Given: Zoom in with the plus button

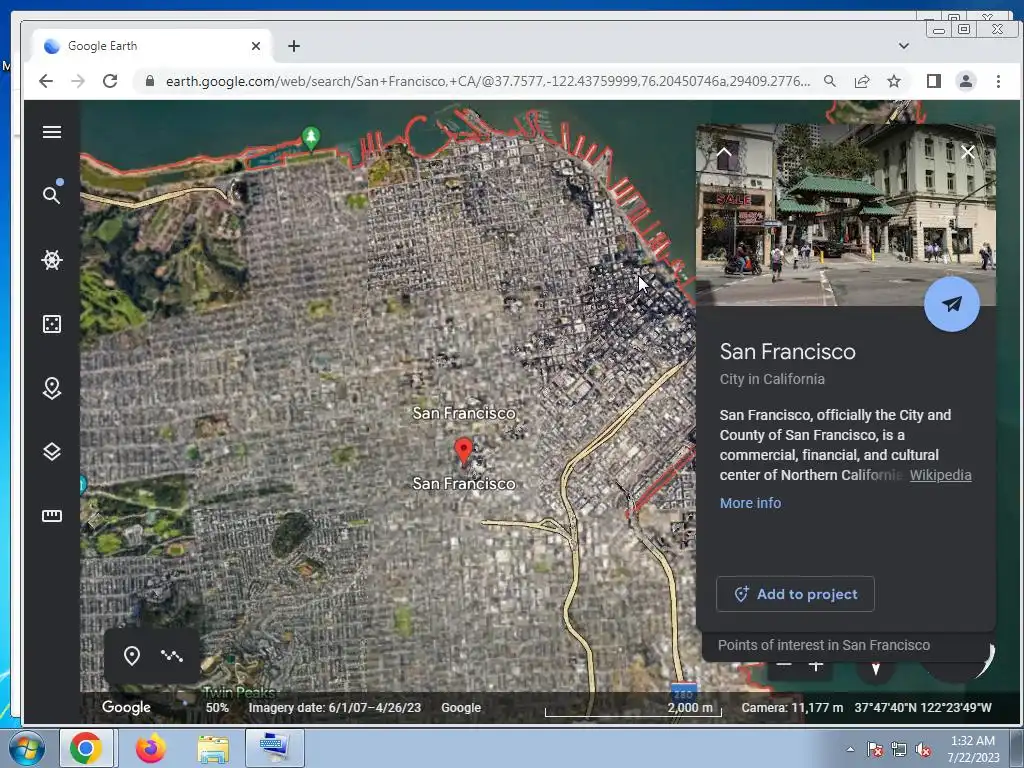Looking at the screenshot, I should pyautogui.click(x=816, y=666).
